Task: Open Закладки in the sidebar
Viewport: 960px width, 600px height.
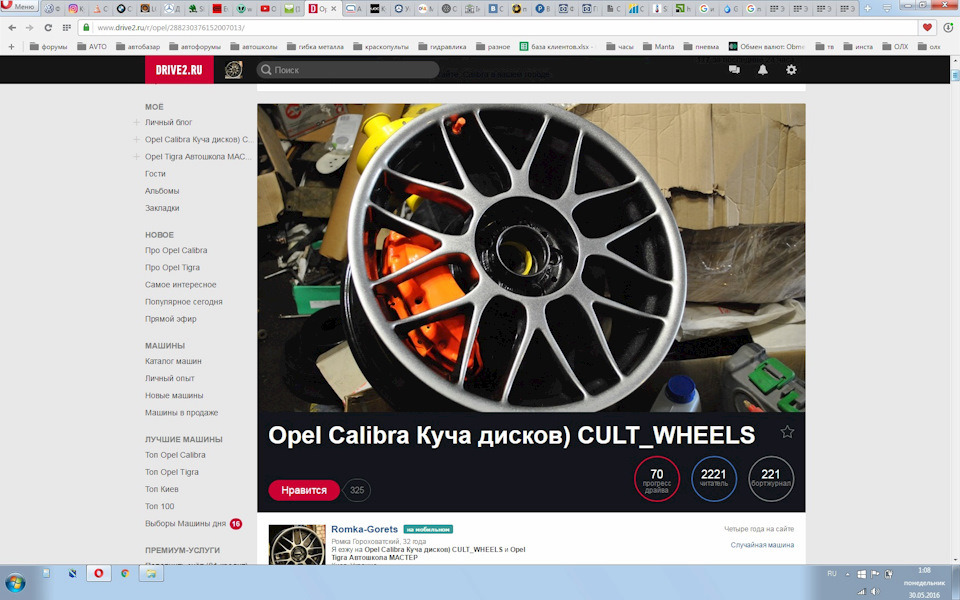Action: [x=162, y=208]
